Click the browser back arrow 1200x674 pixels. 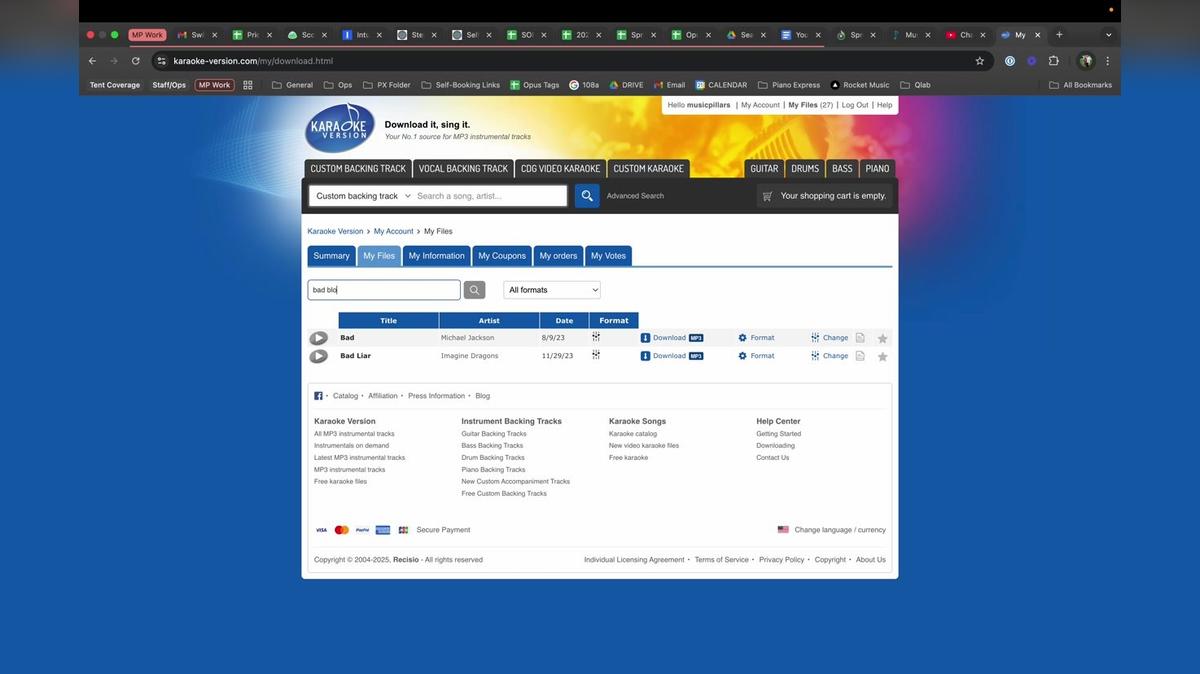[92, 61]
